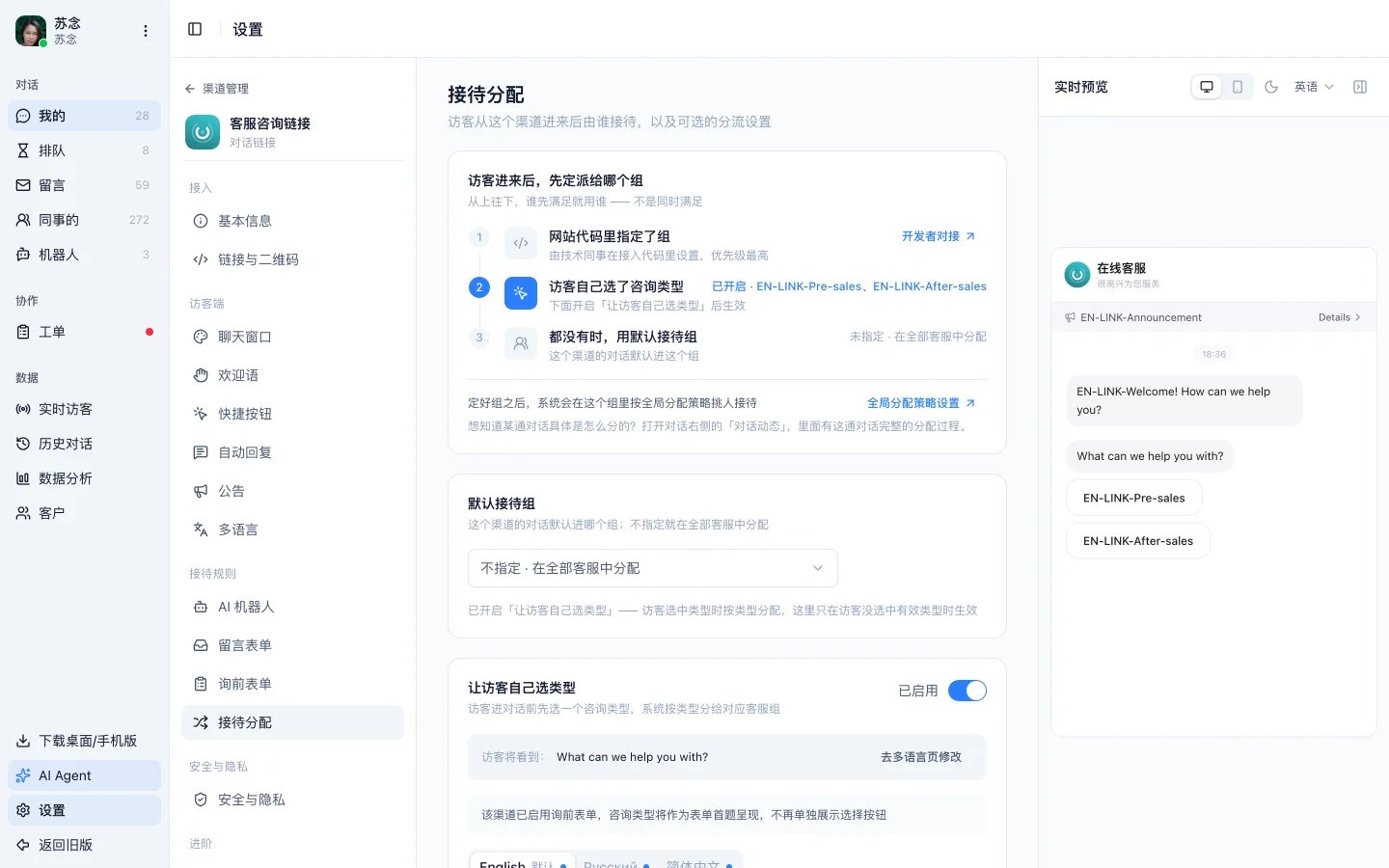
Task: Open AI Agent page
Action: (x=84, y=775)
